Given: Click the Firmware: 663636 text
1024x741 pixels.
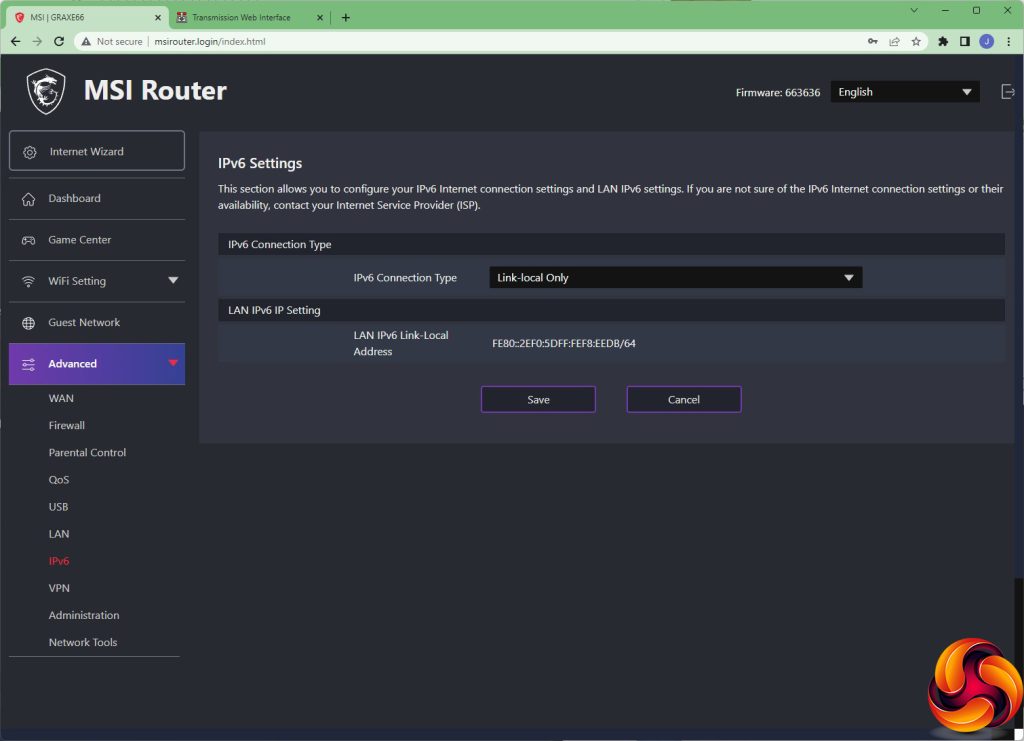Looking at the screenshot, I should click(x=778, y=93).
